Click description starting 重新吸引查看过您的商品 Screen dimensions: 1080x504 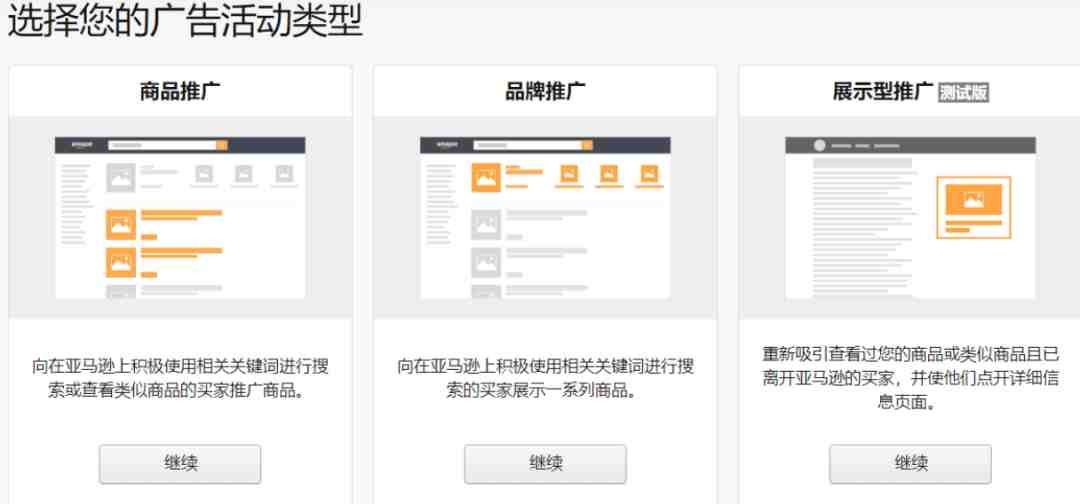910,378
